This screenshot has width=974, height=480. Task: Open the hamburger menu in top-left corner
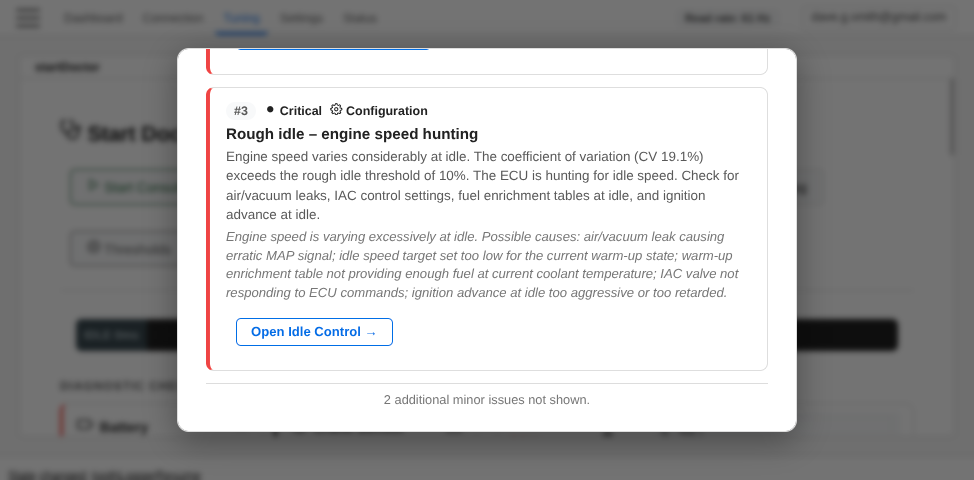pyautogui.click(x=29, y=17)
